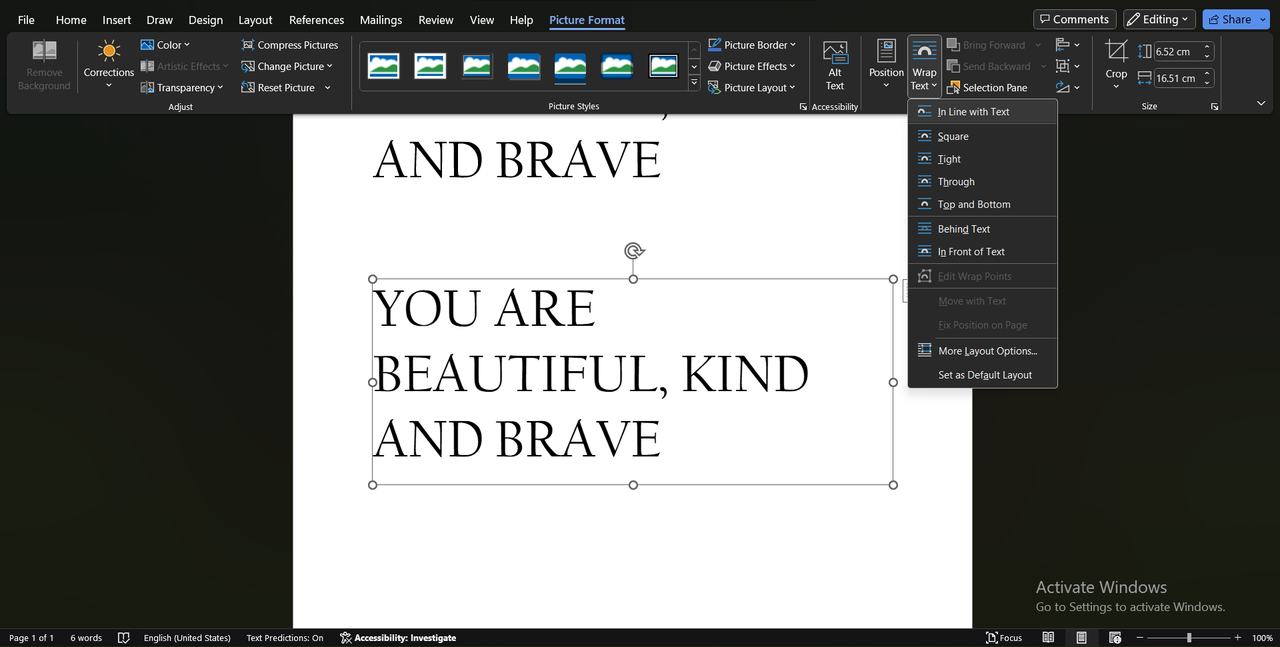Expand the Picture Styles gallery
The height and width of the screenshot is (647, 1280).
click(695, 83)
